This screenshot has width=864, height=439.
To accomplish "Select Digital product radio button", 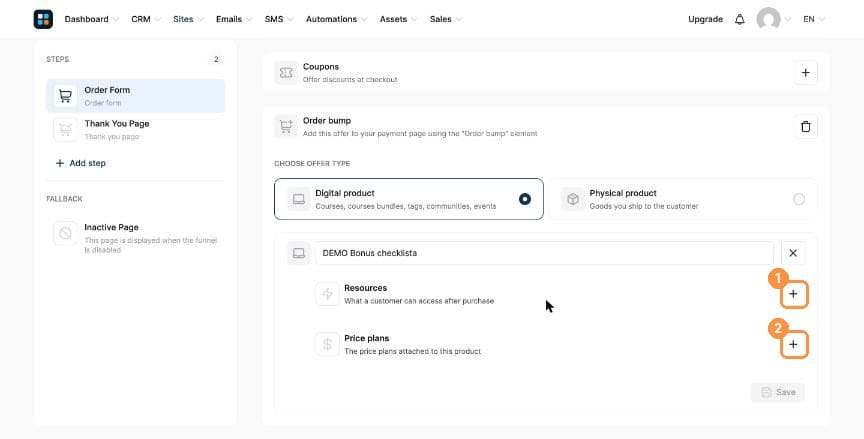I will click(x=525, y=199).
